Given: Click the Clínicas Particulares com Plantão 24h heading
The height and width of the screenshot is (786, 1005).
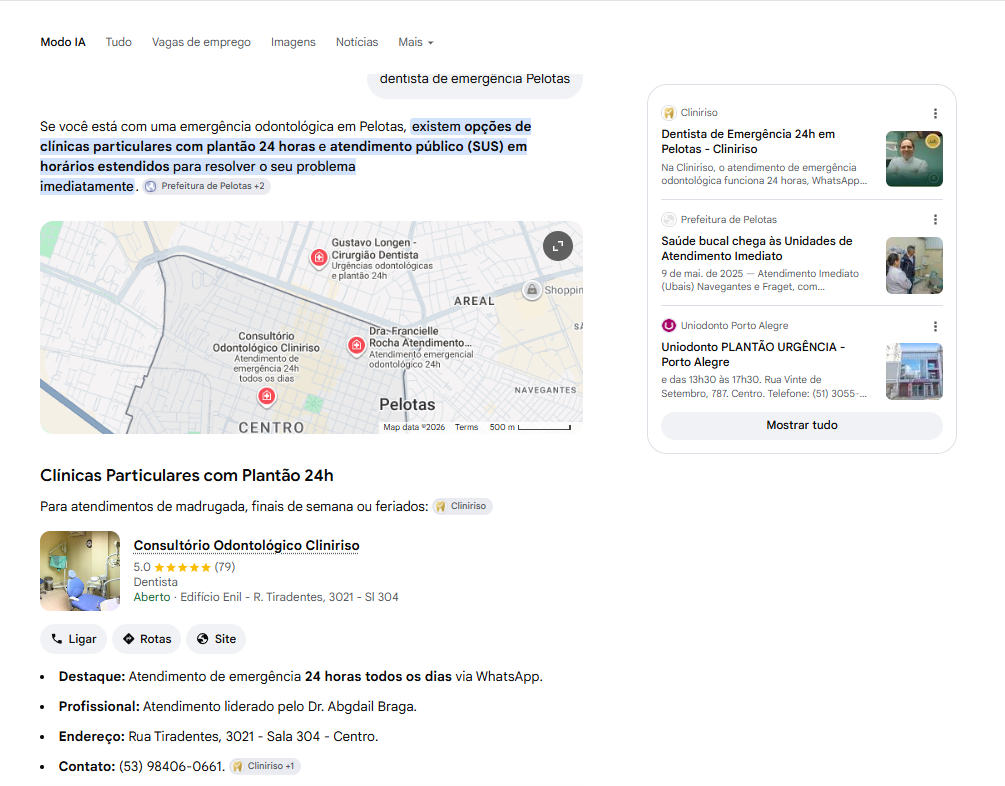Looking at the screenshot, I should 187,476.
